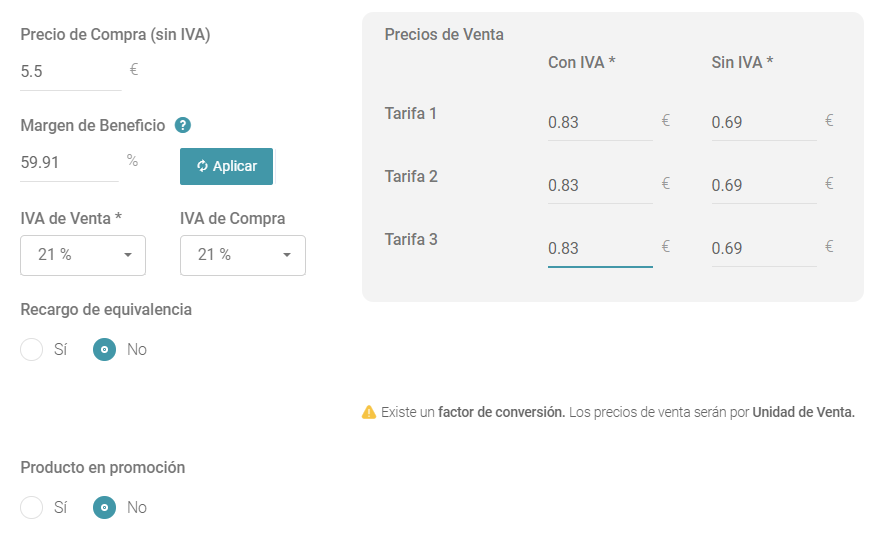Select Sí for Producto en promoción
The image size is (878, 545).
(x=31, y=507)
